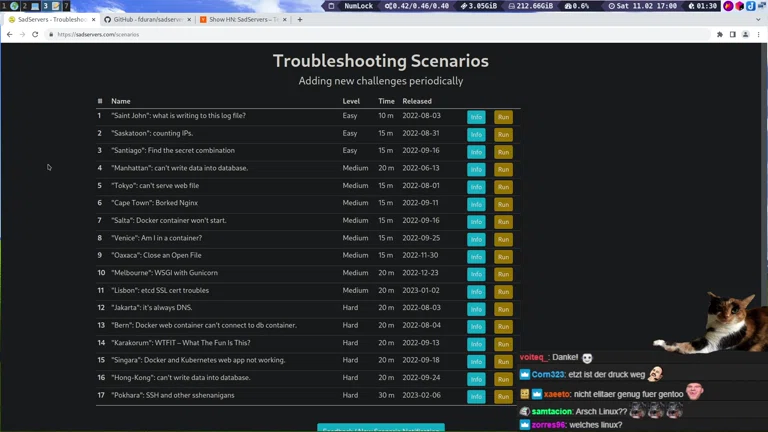Run the "Salta" scenario
768x432 pixels.
tap(503, 222)
